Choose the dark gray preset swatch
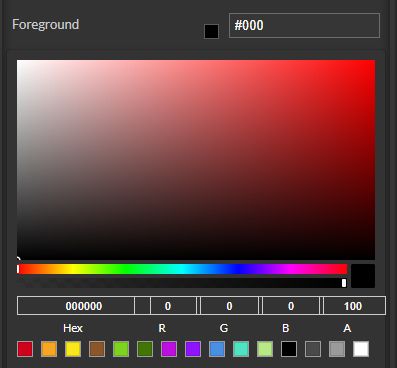The width and height of the screenshot is (397, 368). 313,349
